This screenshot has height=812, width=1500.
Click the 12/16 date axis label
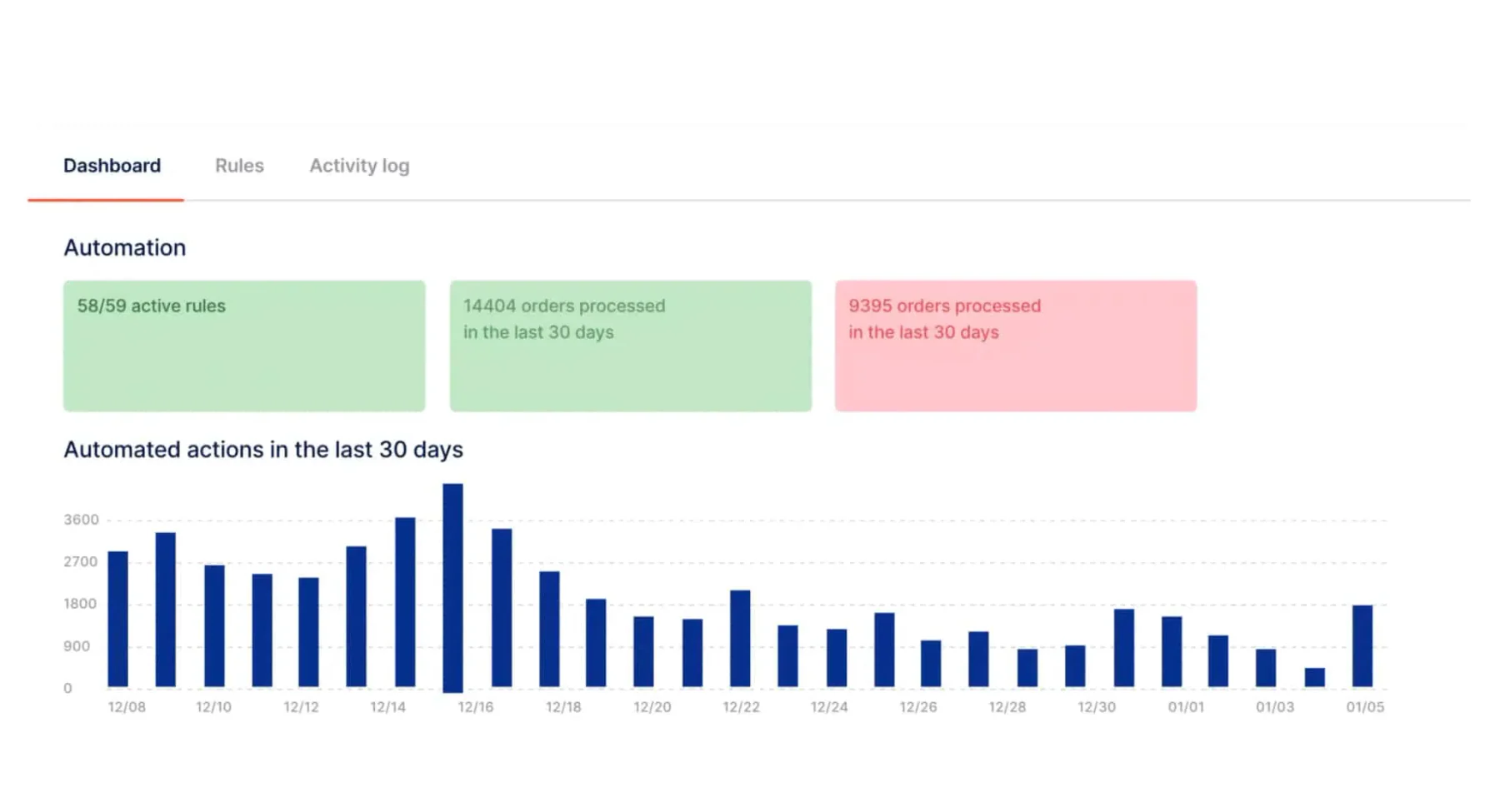tap(476, 707)
